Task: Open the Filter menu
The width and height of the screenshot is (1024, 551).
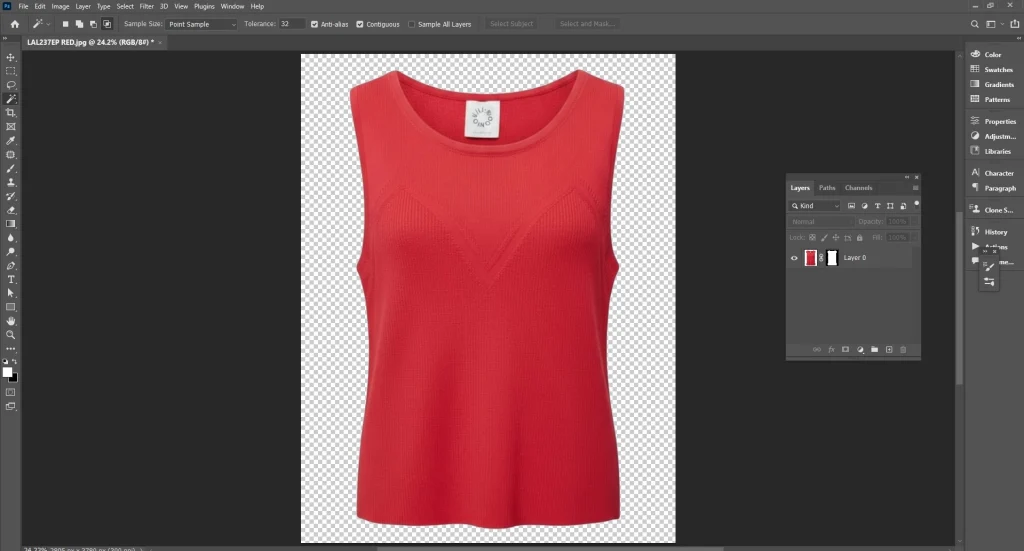Action: pyautogui.click(x=146, y=6)
